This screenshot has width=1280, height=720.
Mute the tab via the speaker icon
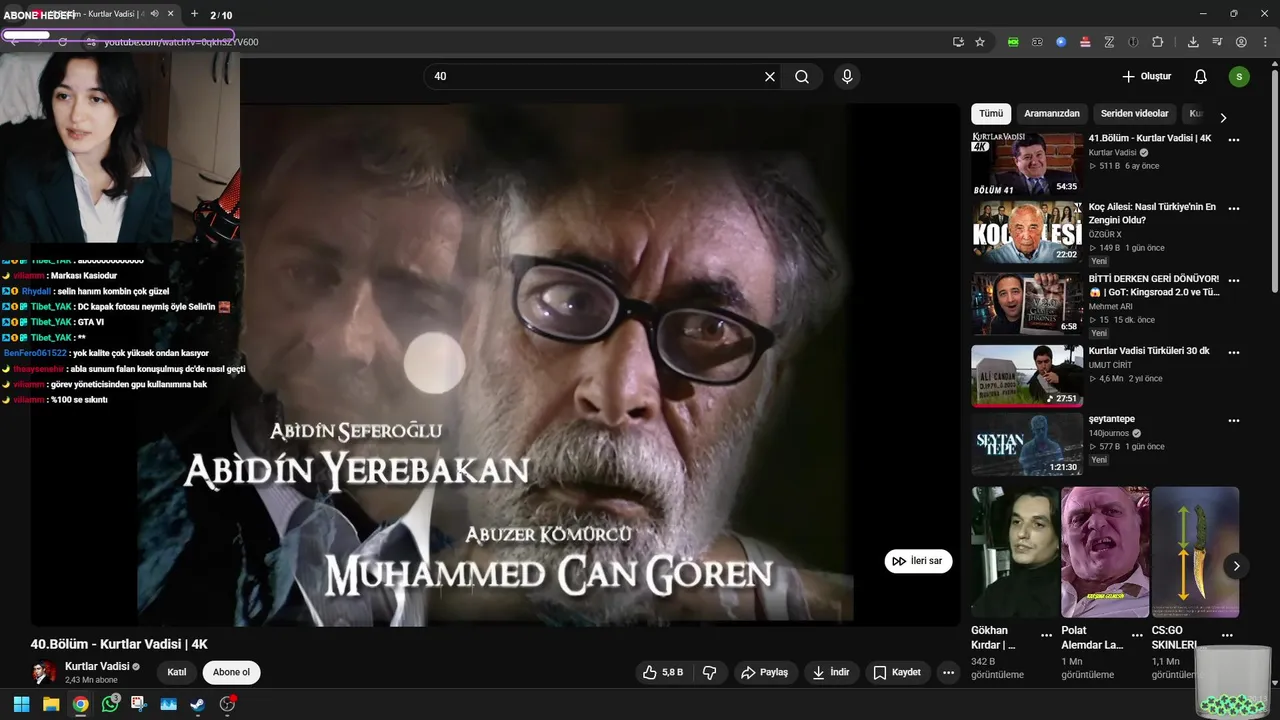click(x=154, y=14)
